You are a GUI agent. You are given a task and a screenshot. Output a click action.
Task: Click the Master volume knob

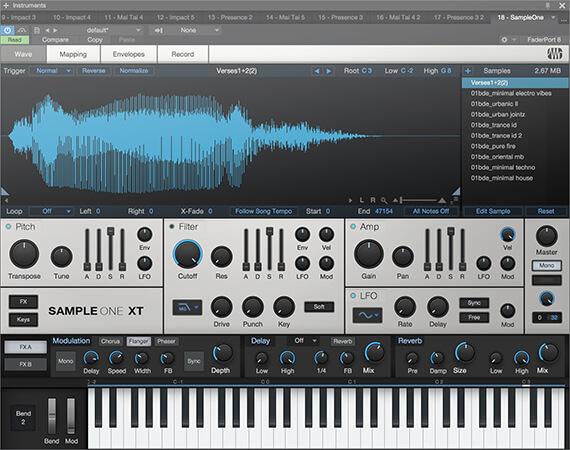click(546, 236)
